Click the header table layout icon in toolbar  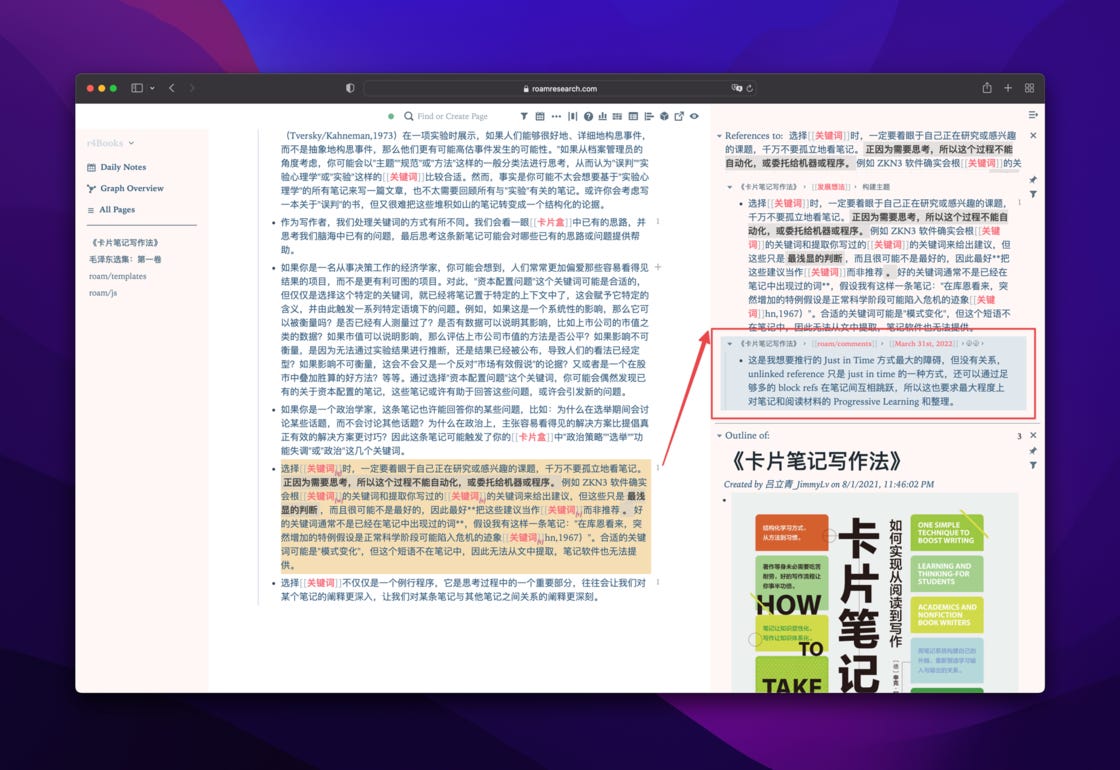point(633,116)
